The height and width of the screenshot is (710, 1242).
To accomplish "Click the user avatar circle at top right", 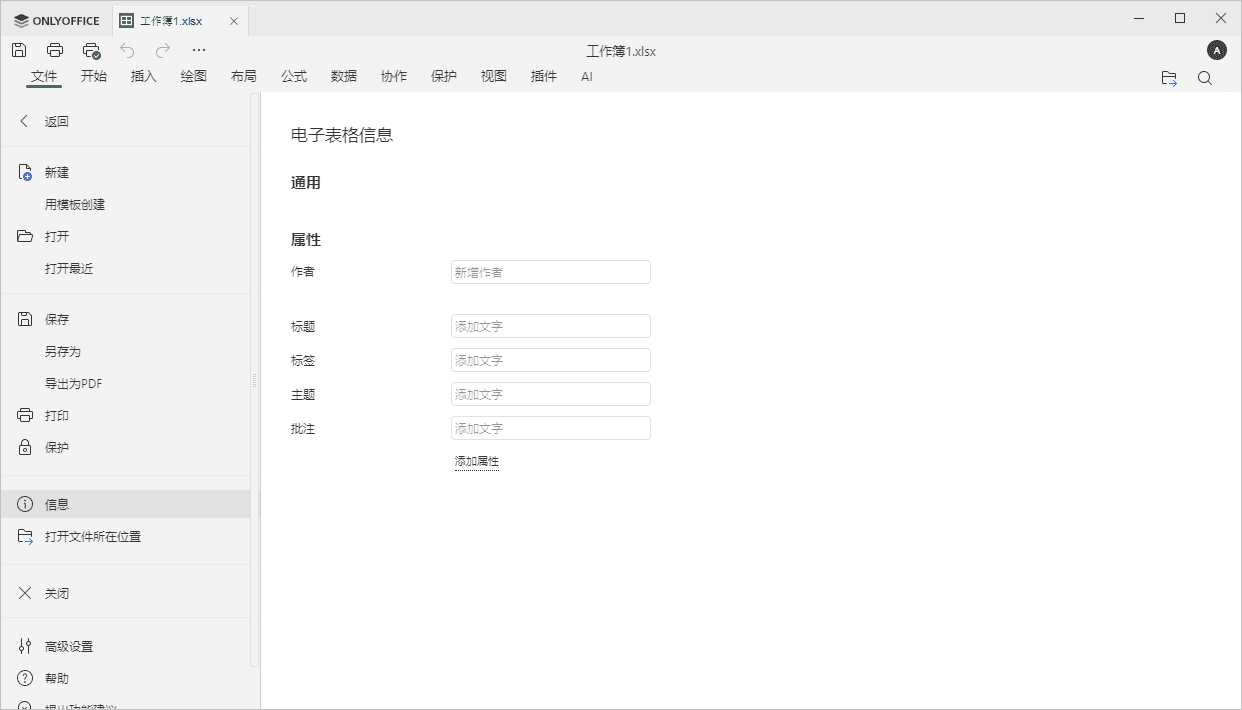I will pyautogui.click(x=1217, y=49).
